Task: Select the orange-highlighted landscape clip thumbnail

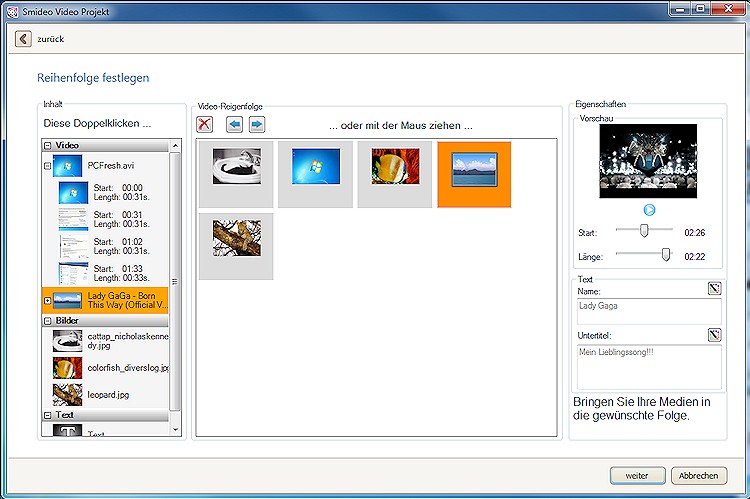Action: (x=474, y=174)
